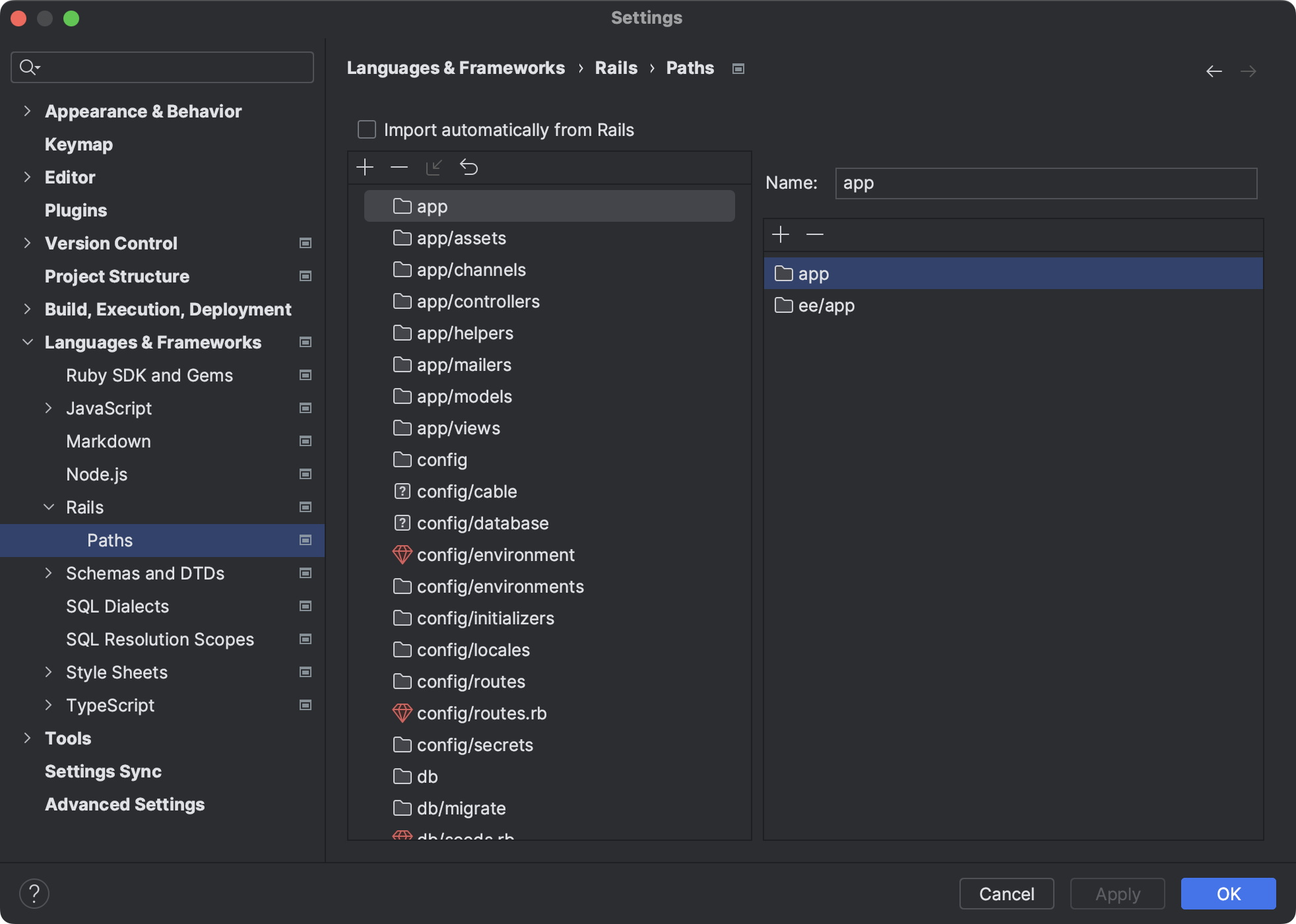This screenshot has height=924, width=1296.
Task: Click project icon next to Node.js
Action: [x=306, y=474]
